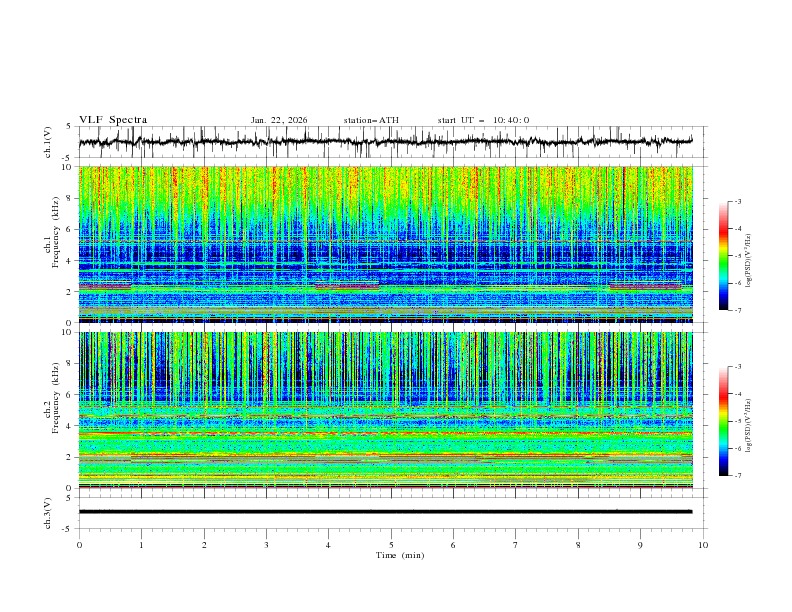The width and height of the screenshot is (792, 612).
Task: Click the "1" tick on the time axis
Action: click(142, 545)
